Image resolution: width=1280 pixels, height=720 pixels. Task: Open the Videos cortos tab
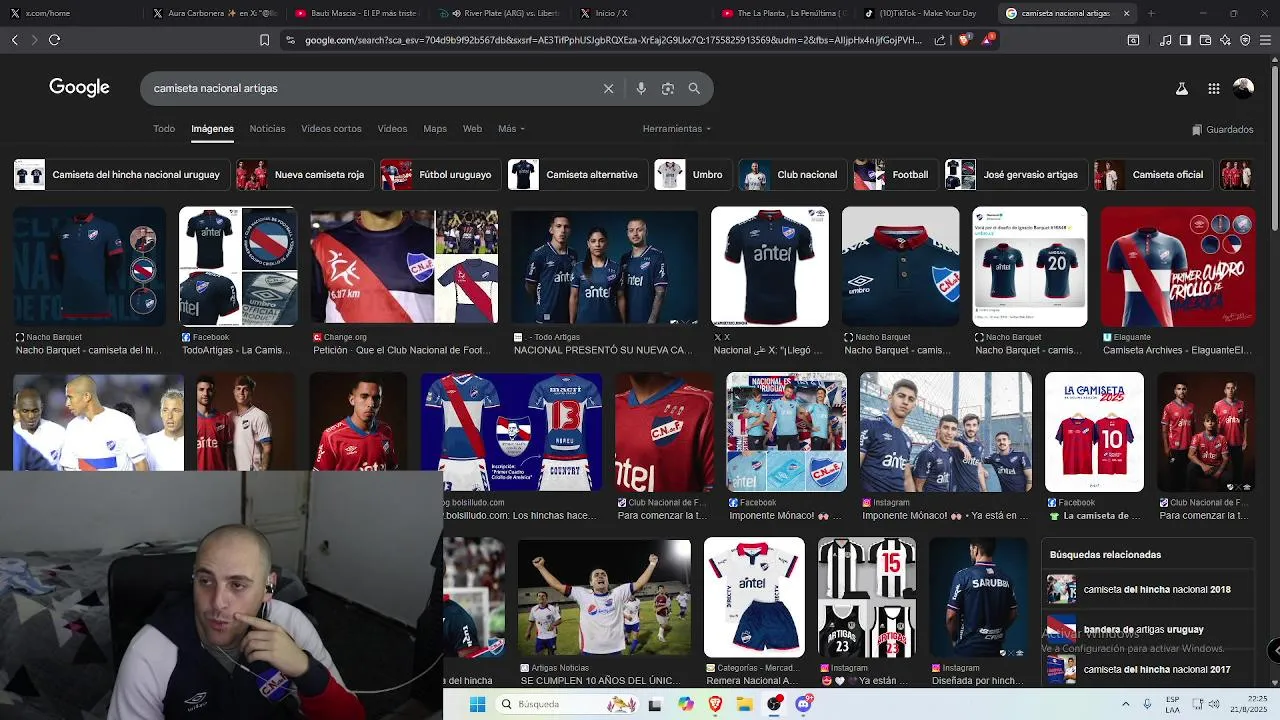(x=331, y=129)
